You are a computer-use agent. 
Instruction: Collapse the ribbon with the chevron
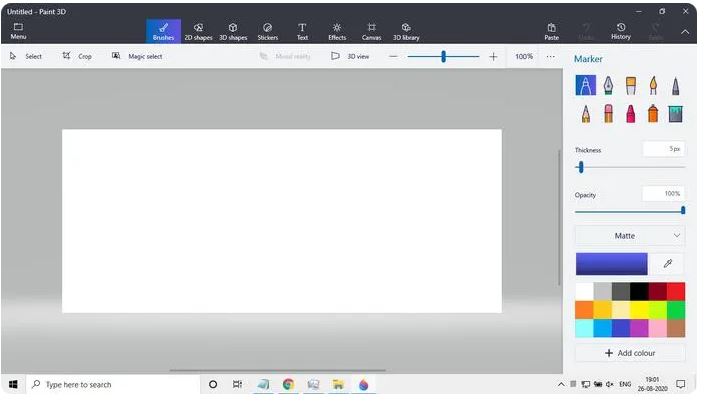[x=685, y=32]
